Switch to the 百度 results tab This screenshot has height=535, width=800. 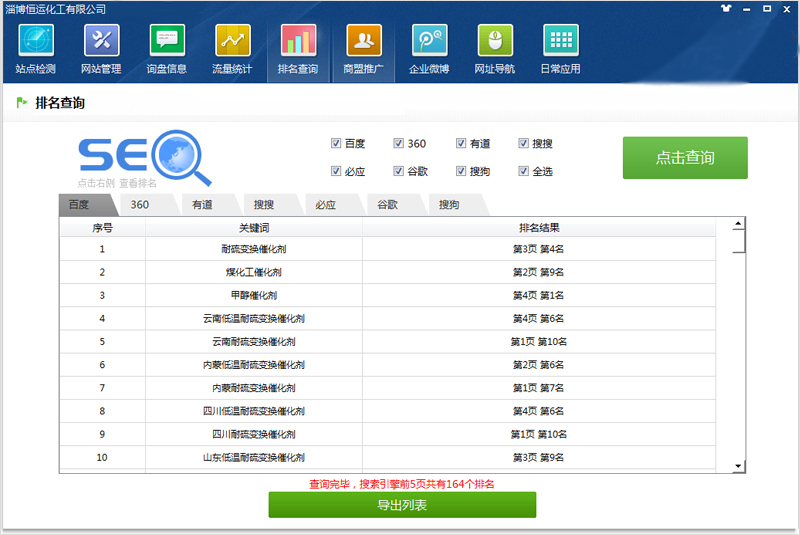(x=87, y=205)
